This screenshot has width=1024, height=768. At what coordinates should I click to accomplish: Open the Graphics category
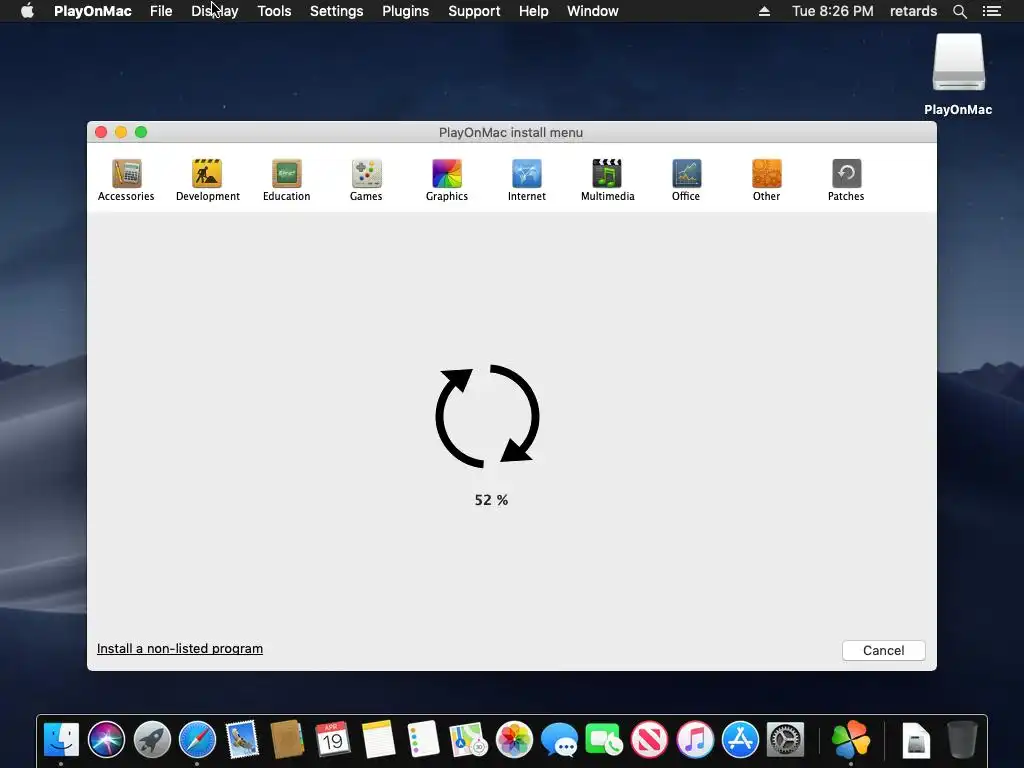[x=447, y=180]
